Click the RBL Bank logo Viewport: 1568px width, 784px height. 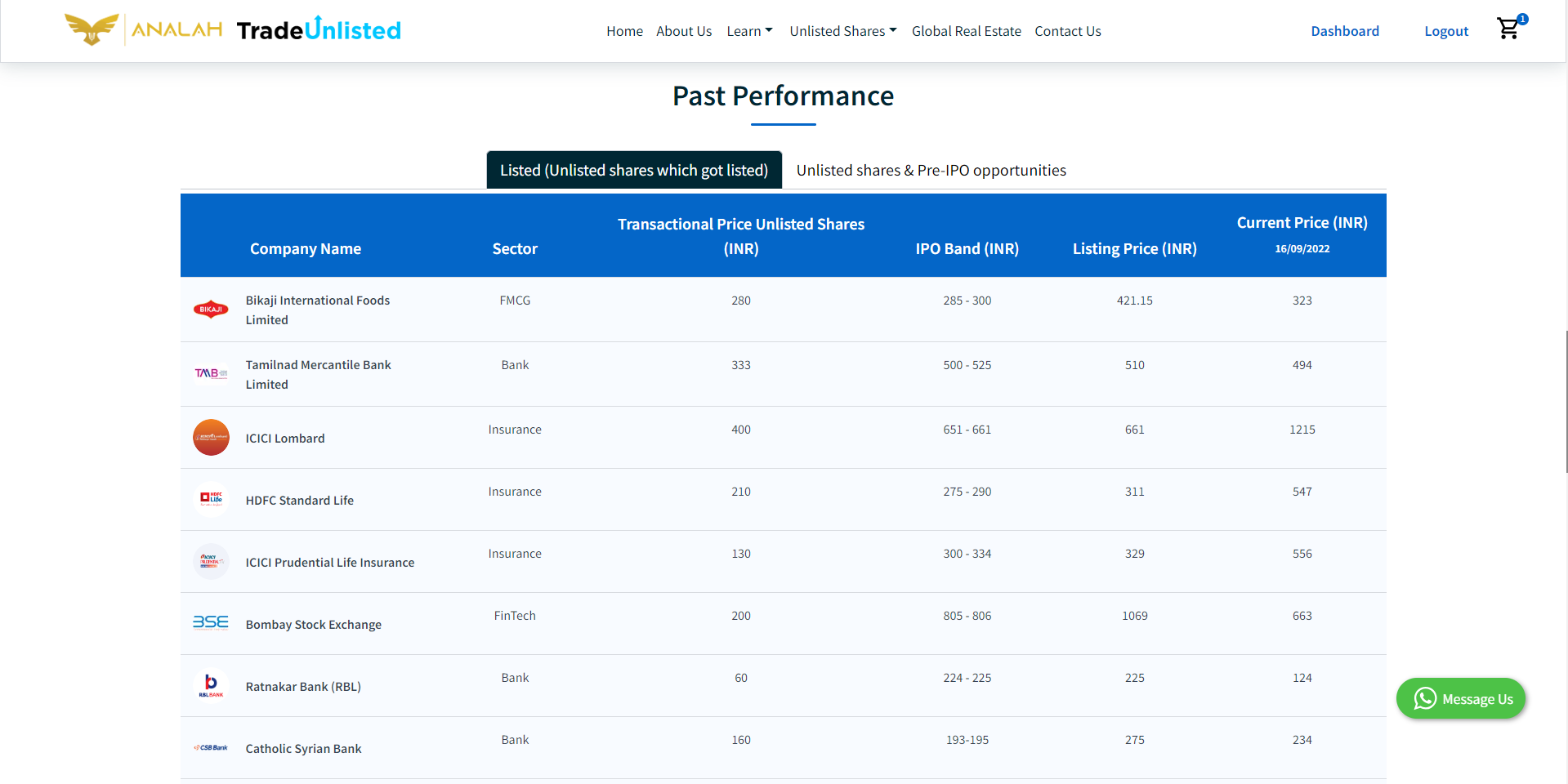211,685
